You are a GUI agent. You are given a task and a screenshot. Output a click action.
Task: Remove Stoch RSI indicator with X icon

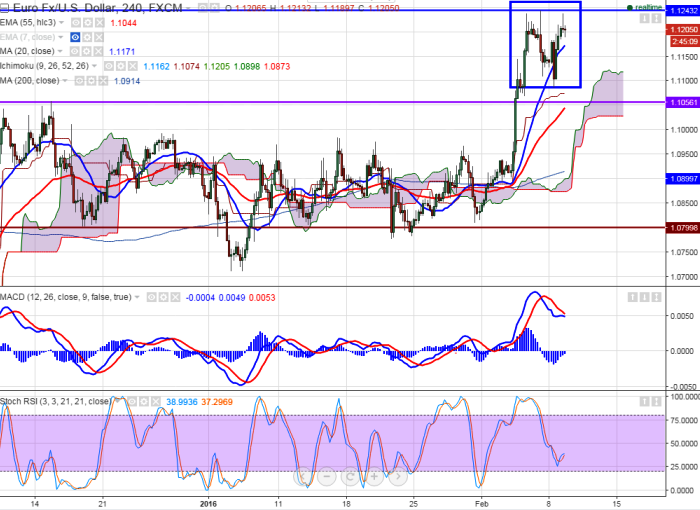[x=156, y=401]
